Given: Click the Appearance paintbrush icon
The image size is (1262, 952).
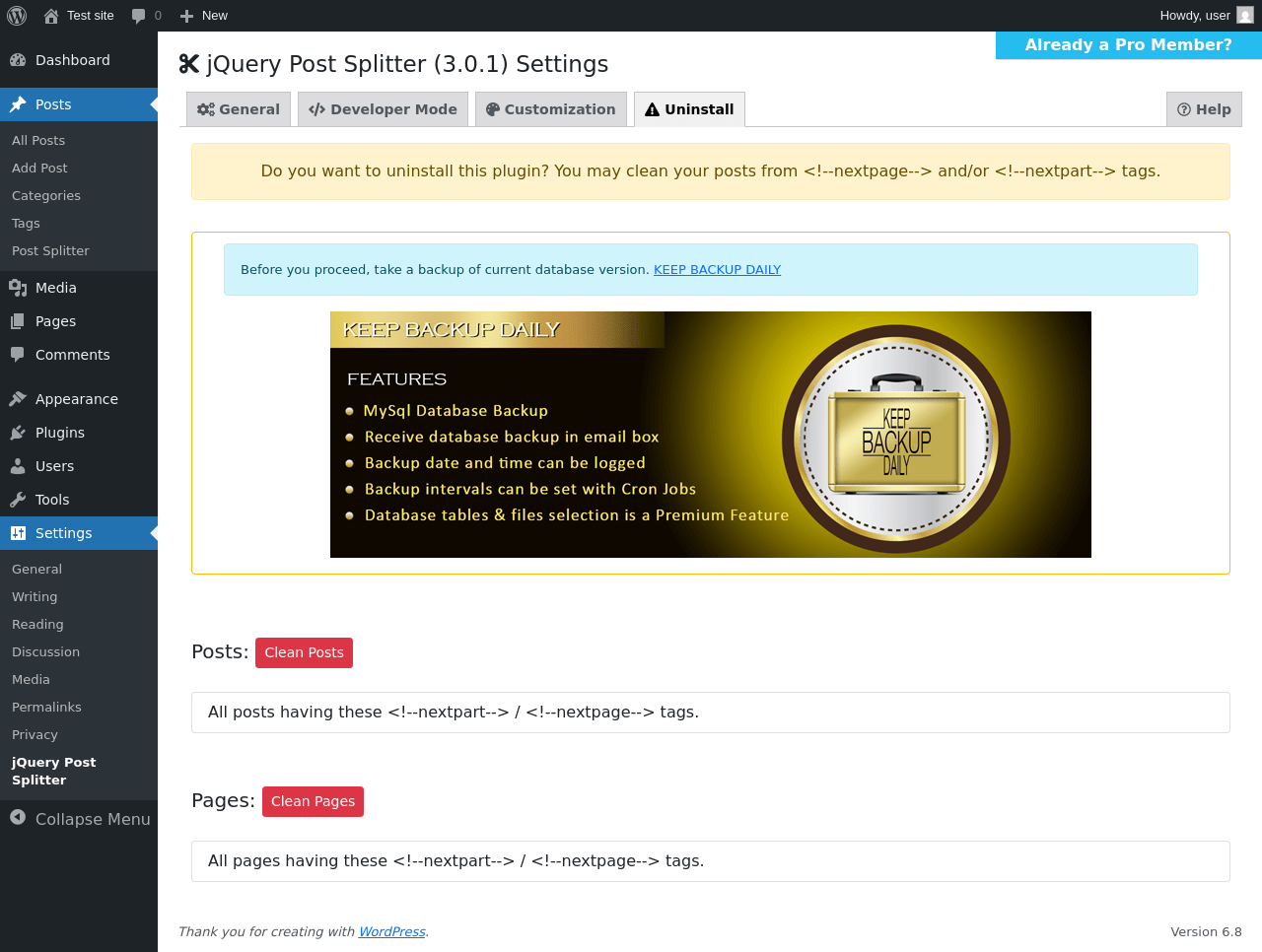Looking at the screenshot, I should click(18, 399).
